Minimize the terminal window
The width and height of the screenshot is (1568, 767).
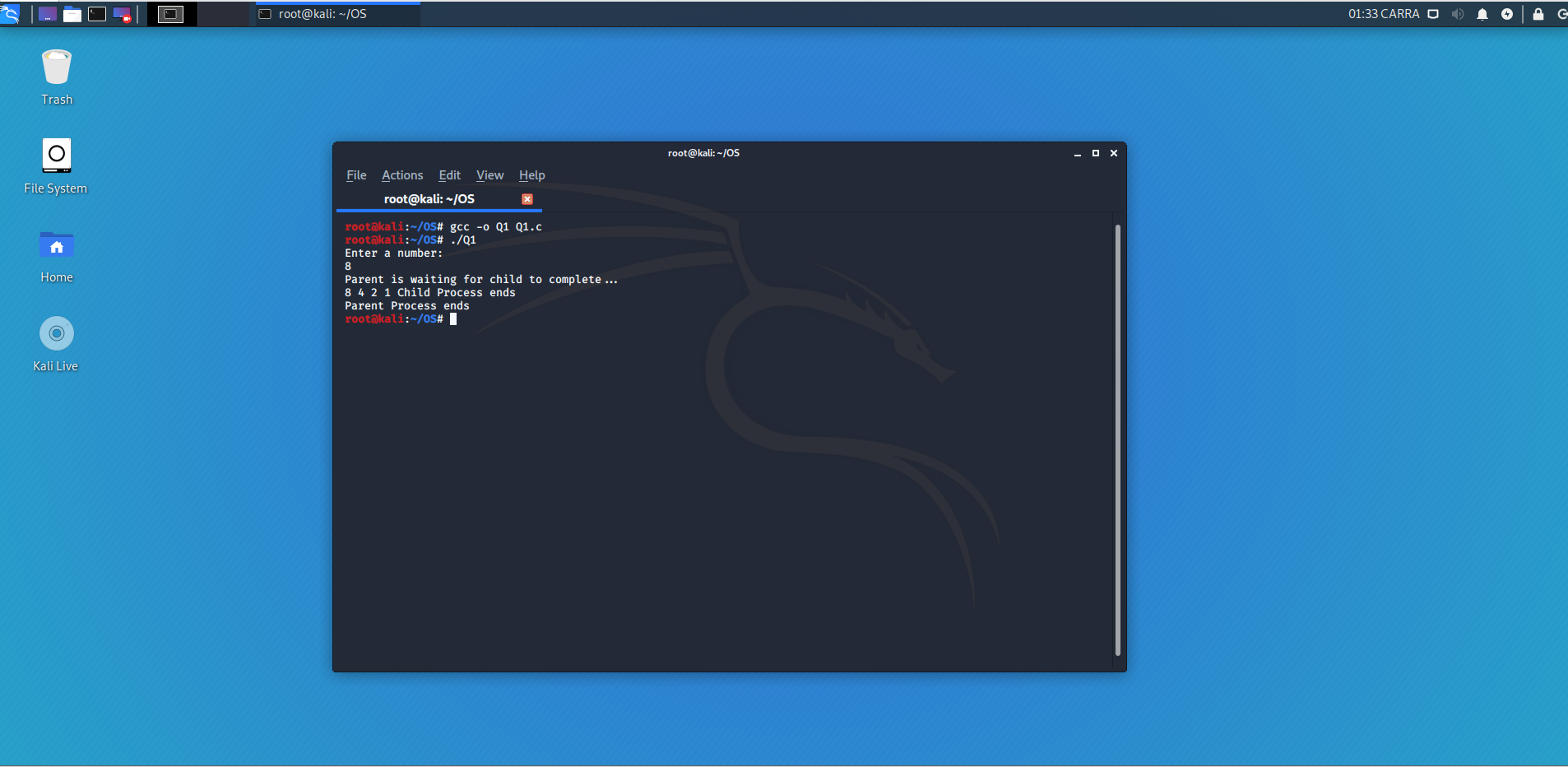pyautogui.click(x=1078, y=153)
